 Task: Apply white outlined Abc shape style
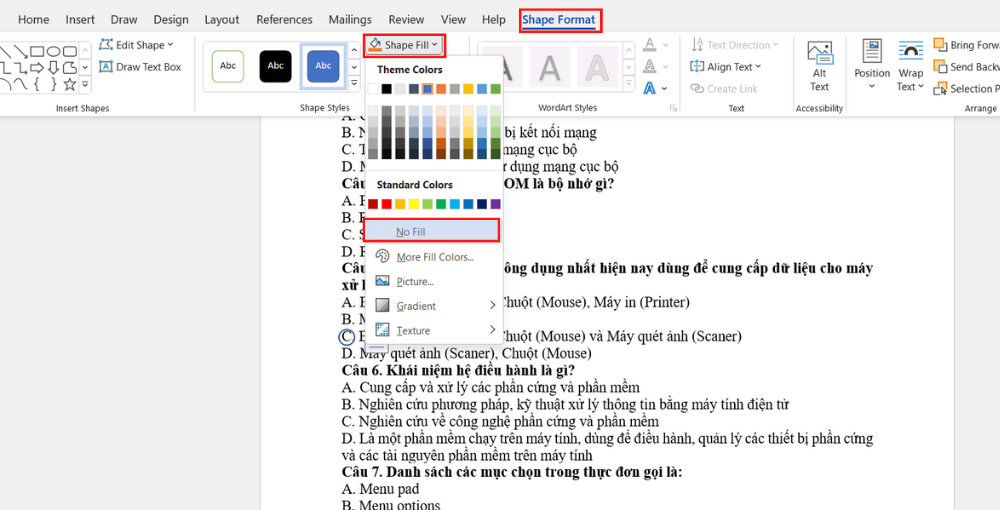228,66
